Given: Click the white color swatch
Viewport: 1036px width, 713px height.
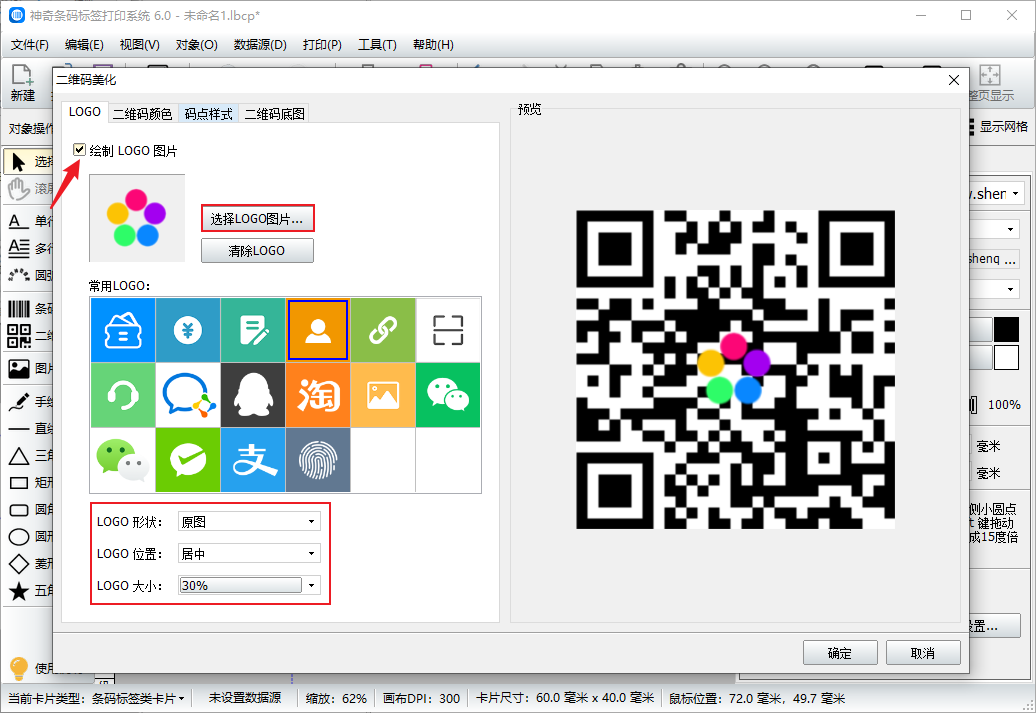Looking at the screenshot, I should [x=1006, y=357].
